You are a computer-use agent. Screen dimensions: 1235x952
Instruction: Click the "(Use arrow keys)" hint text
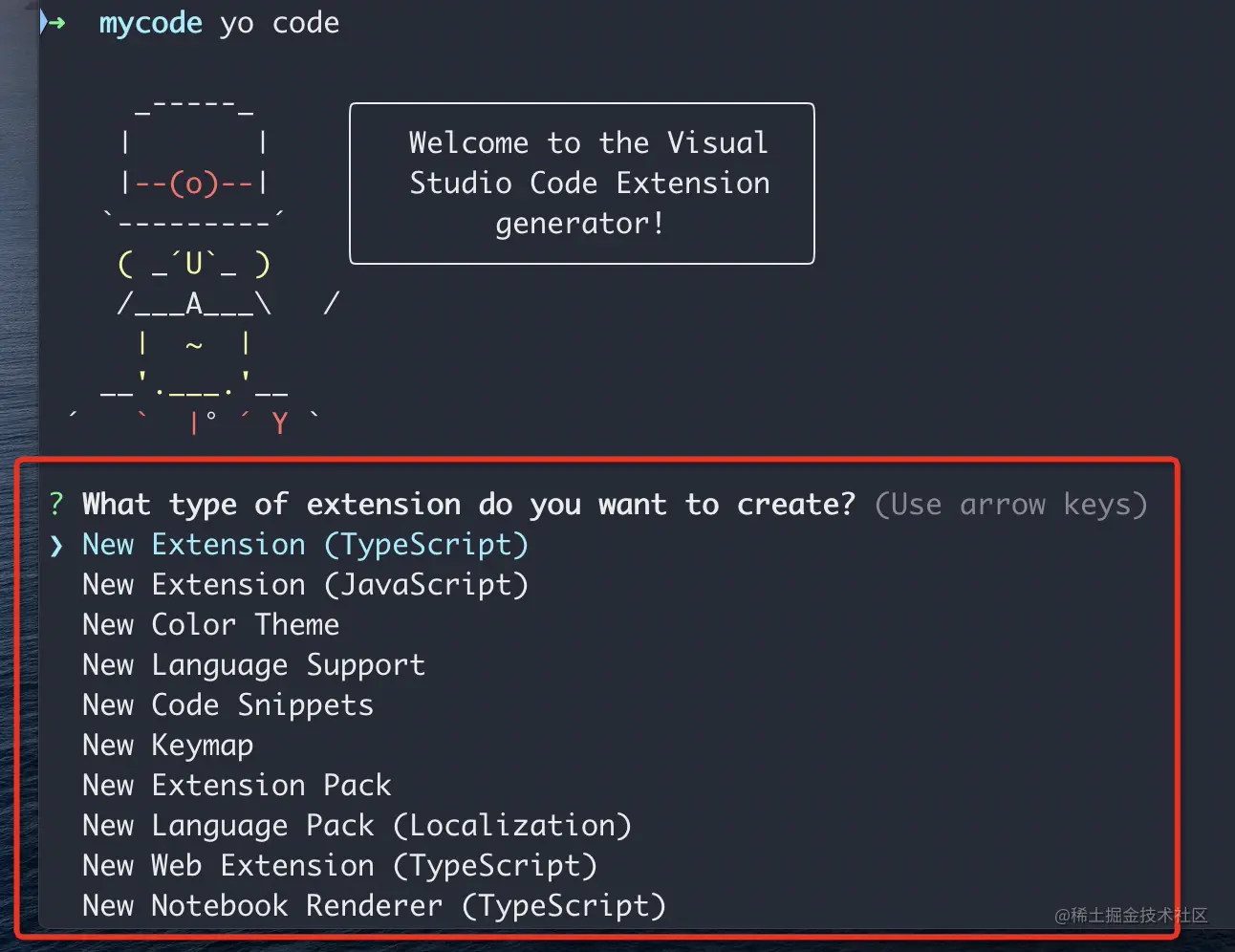(1010, 505)
